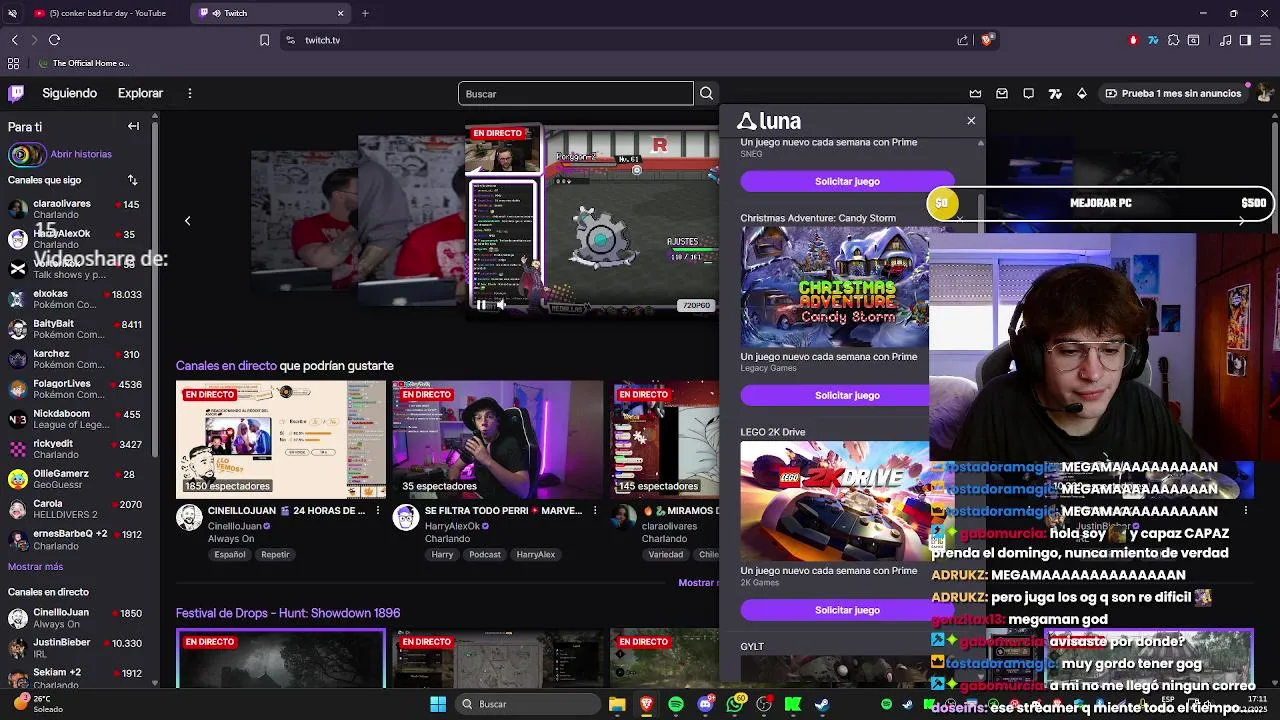Open JustinBieber channel in the sidebar
Image resolution: width=1280 pixels, height=720 pixels.
point(78,647)
